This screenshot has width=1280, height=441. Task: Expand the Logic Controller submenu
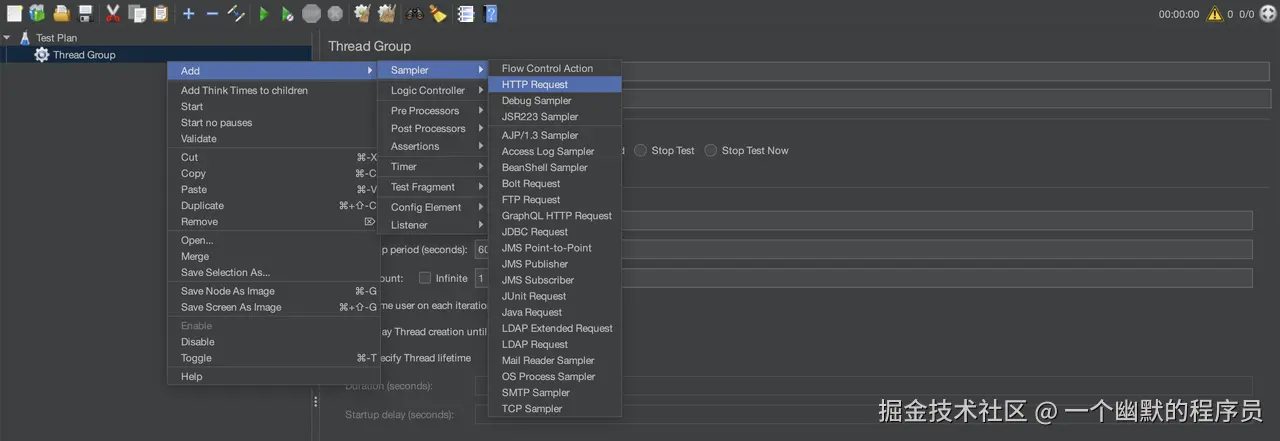pos(428,91)
